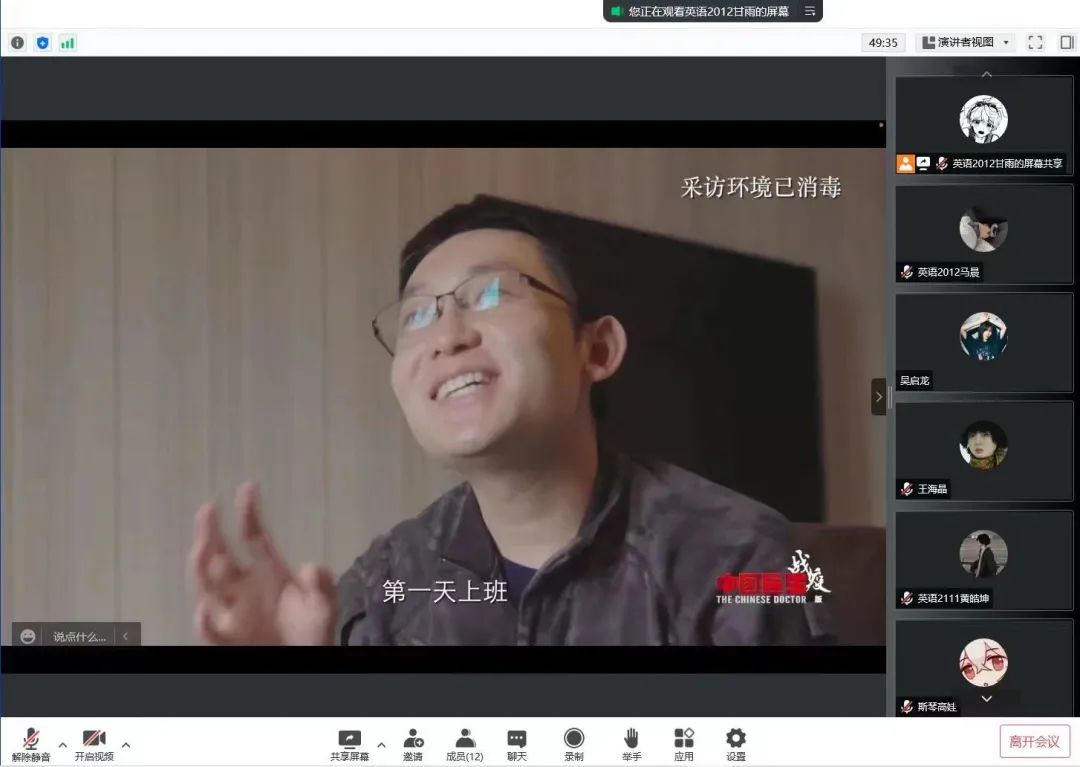
Task: Open the 演讲者视图 view dropdown
Action: coord(966,42)
